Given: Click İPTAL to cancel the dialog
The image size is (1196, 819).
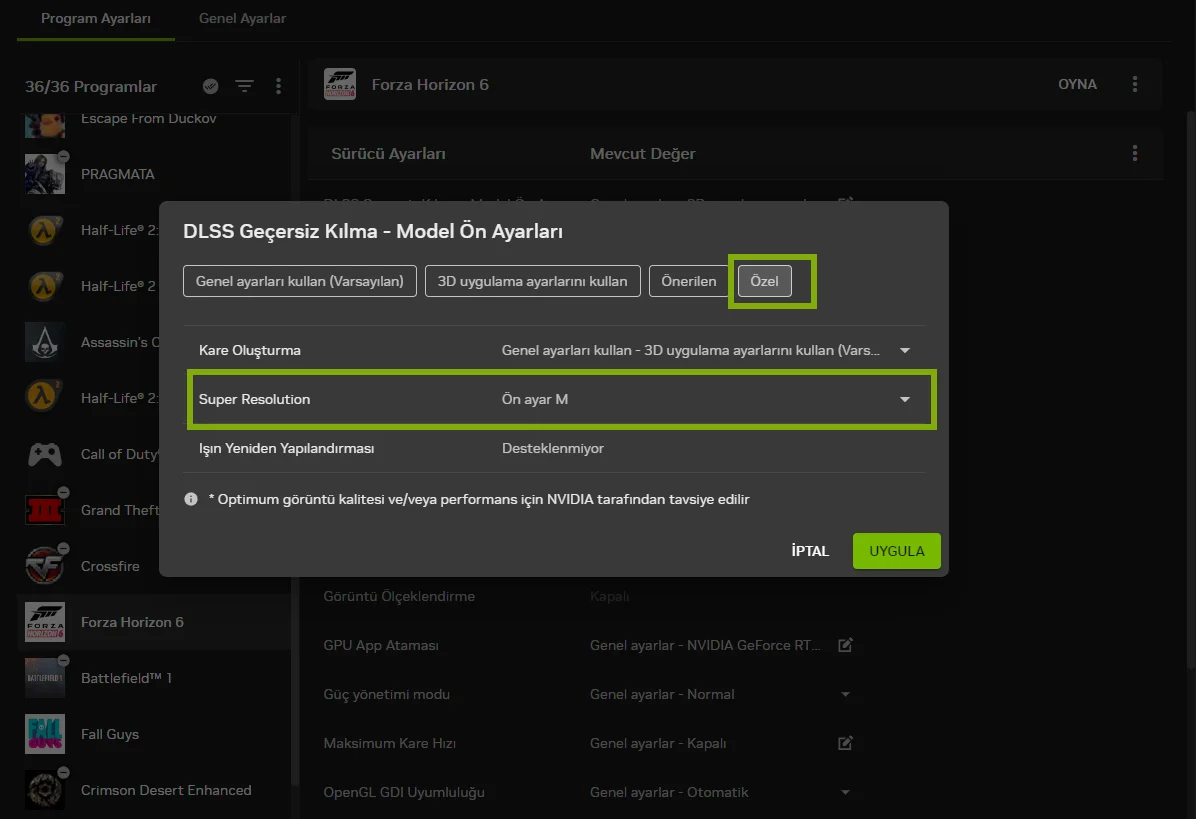Looking at the screenshot, I should click(x=810, y=551).
